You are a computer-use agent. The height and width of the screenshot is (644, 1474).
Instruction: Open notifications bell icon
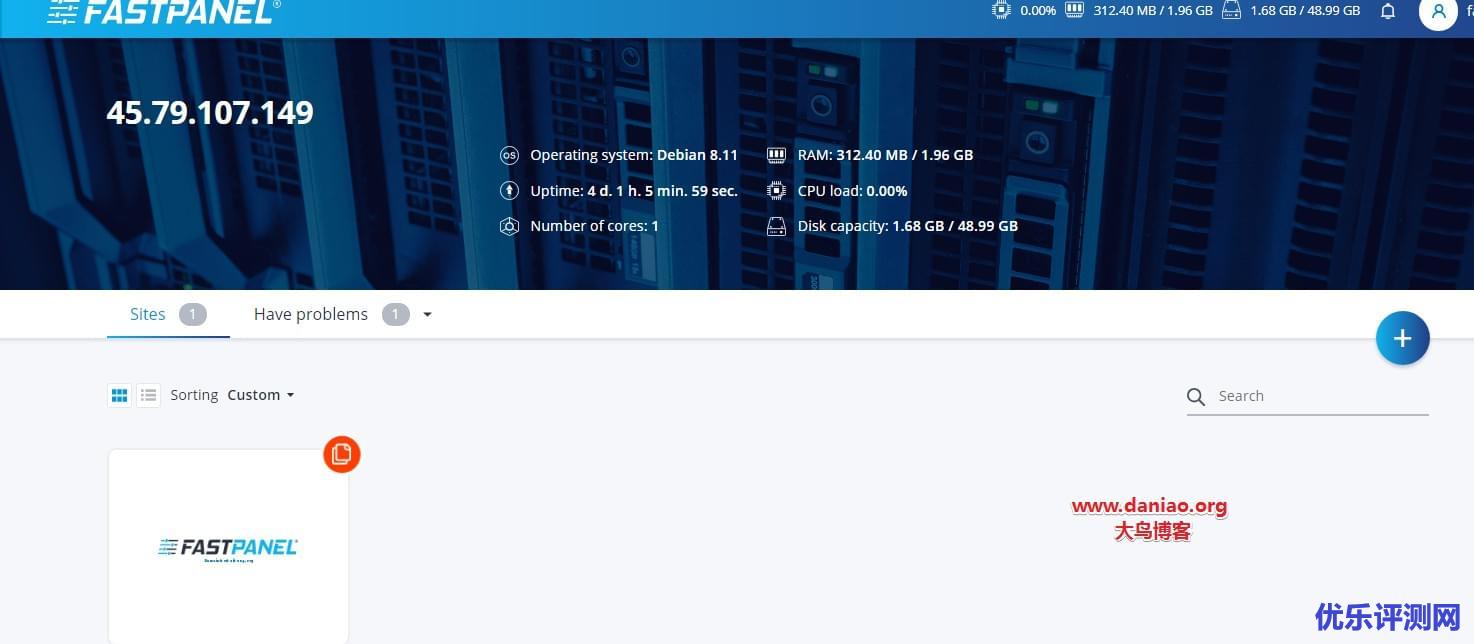(1388, 11)
